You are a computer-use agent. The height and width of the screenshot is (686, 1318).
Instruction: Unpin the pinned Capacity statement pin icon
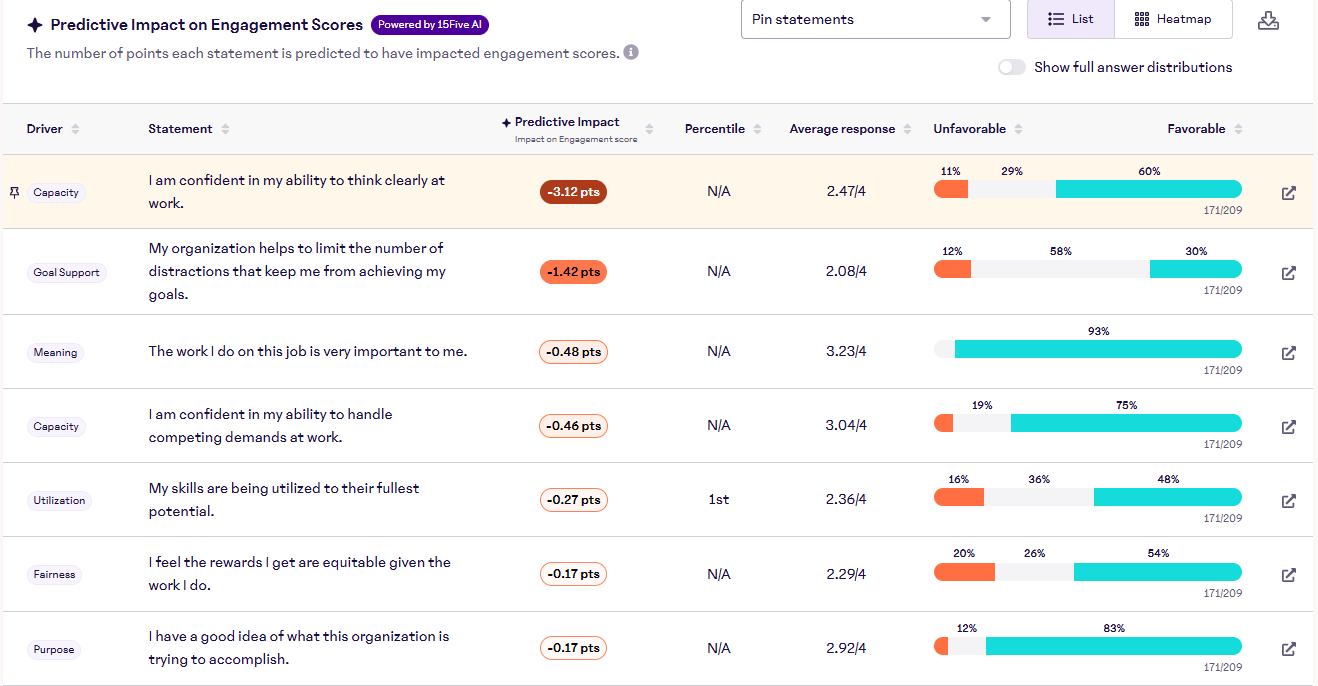(x=14, y=192)
